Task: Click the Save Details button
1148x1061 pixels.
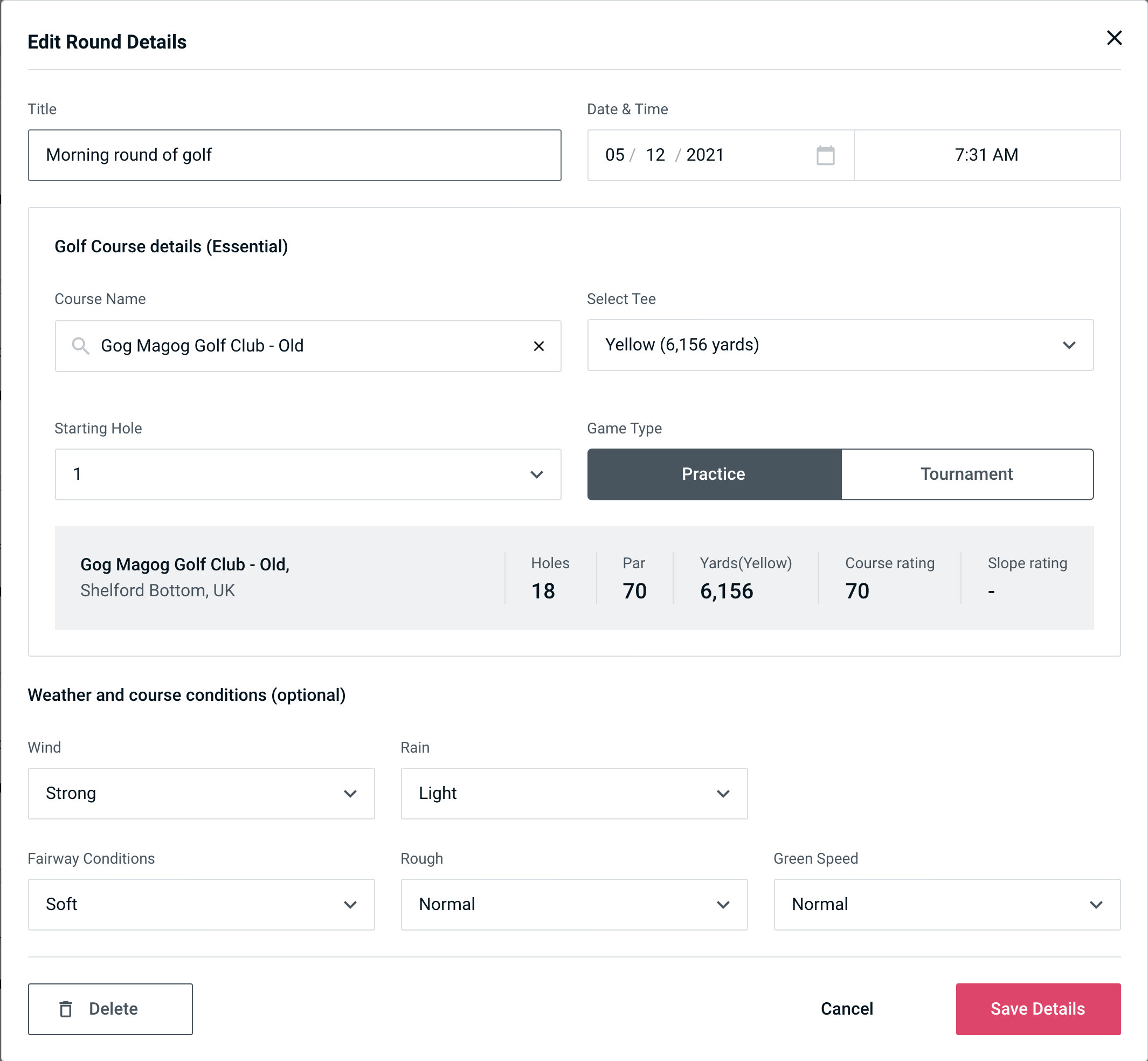Action: [1037, 1008]
